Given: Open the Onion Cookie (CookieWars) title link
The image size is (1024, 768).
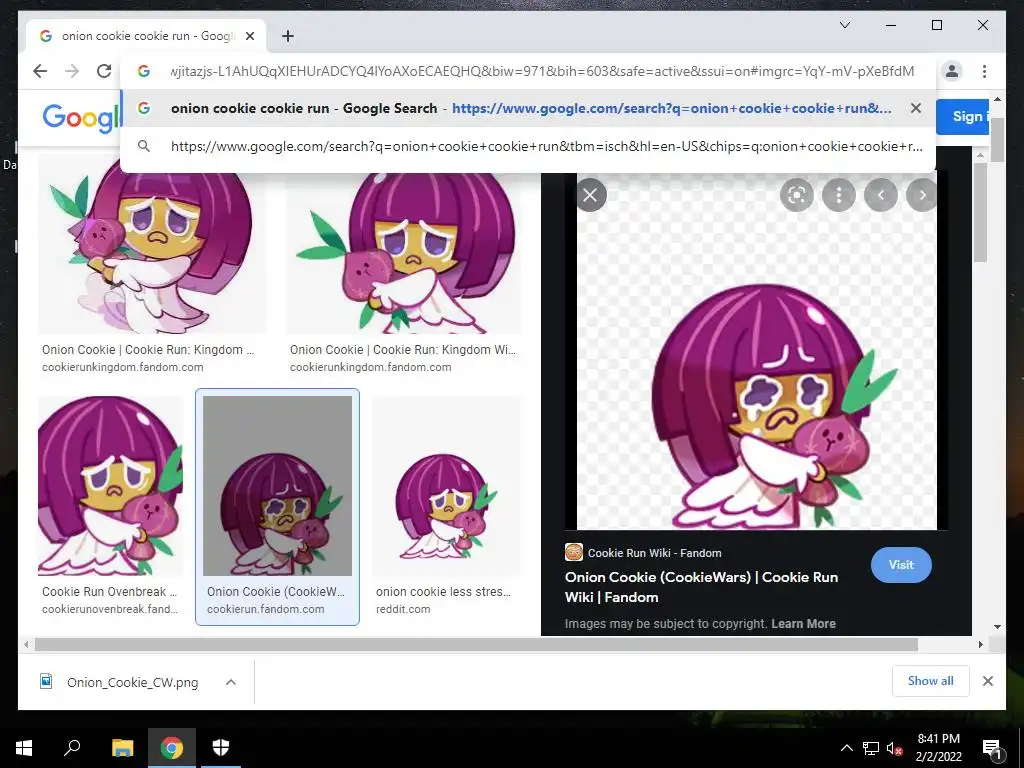Looking at the screenshot, I should [x=701, y=587].
